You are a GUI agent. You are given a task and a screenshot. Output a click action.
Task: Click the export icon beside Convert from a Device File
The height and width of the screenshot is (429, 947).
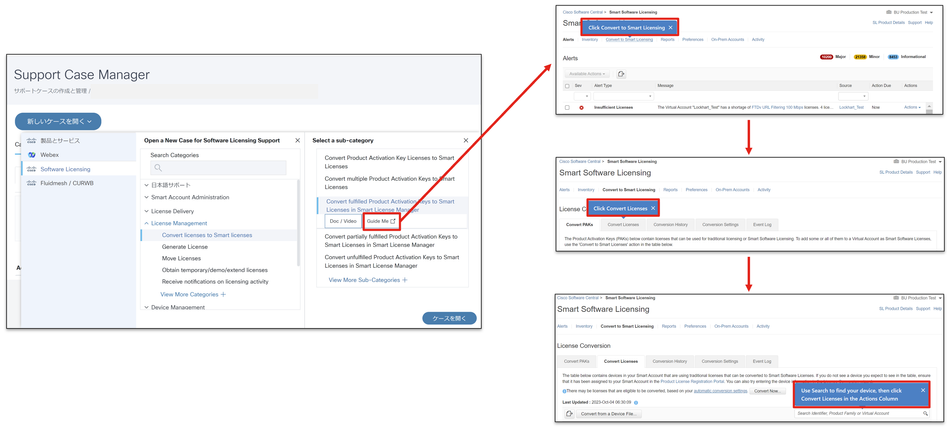click(568, 414)
